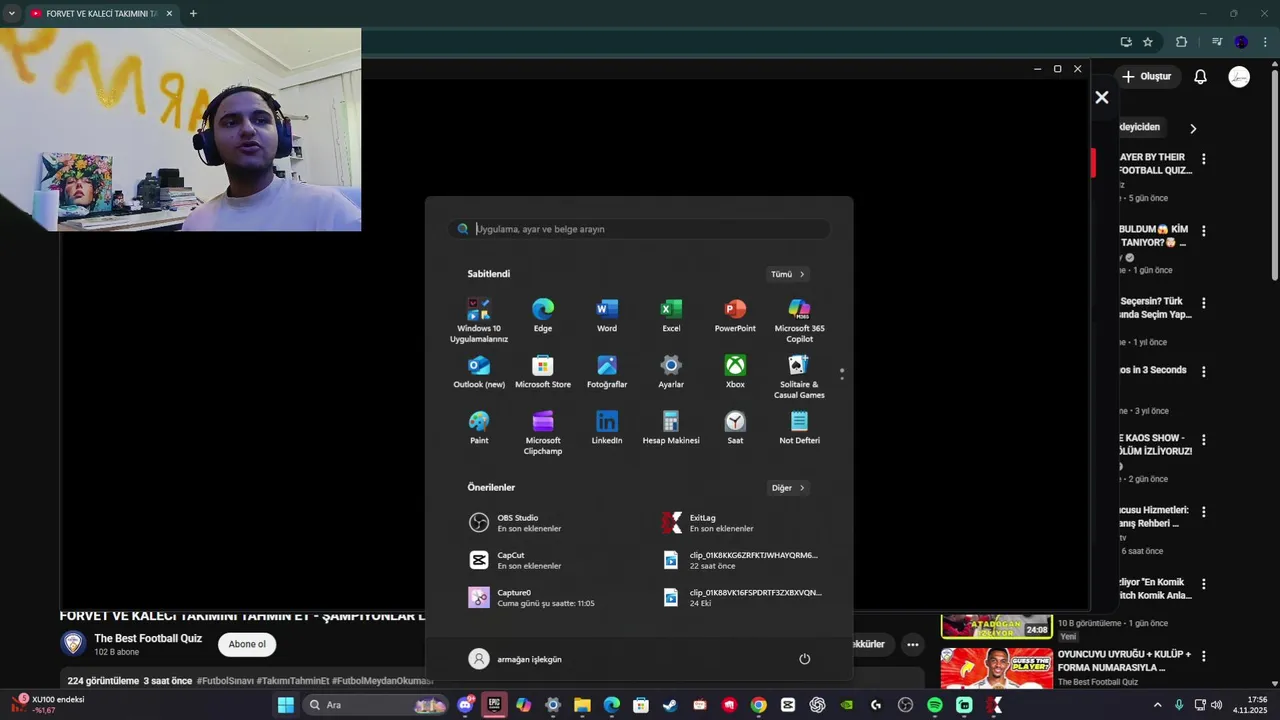1280x720 pixels.
Task: Open Spotify from the taskbar
Action: click(935, 705)
